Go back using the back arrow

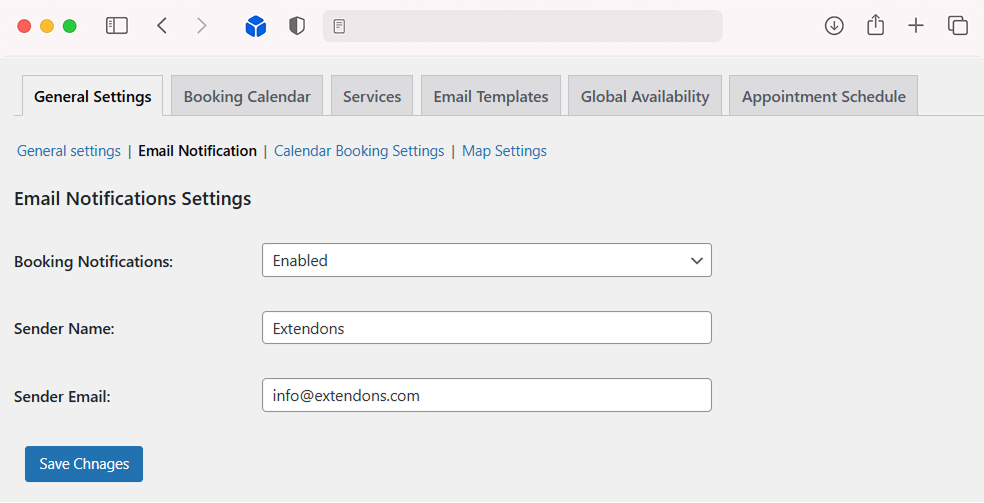(162, 26)
